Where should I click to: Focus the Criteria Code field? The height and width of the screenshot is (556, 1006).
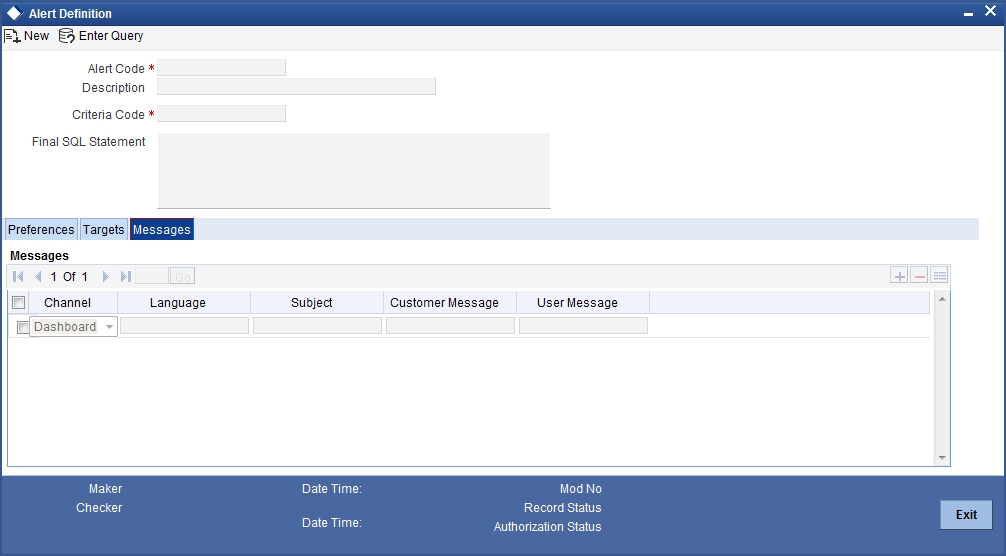(x=221, y=114)
